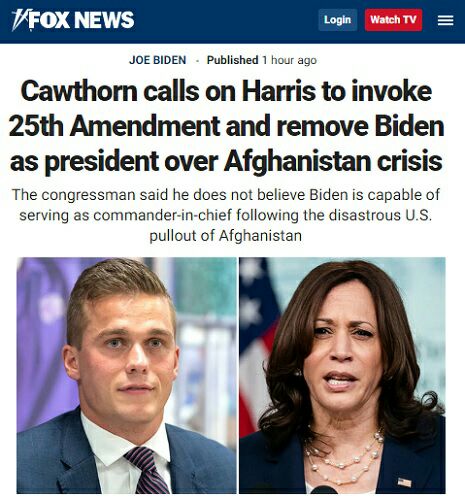Click the searchlight graphic in Fox logo
This screenshot has width=465, height=499.
click(x=19, y=20)
